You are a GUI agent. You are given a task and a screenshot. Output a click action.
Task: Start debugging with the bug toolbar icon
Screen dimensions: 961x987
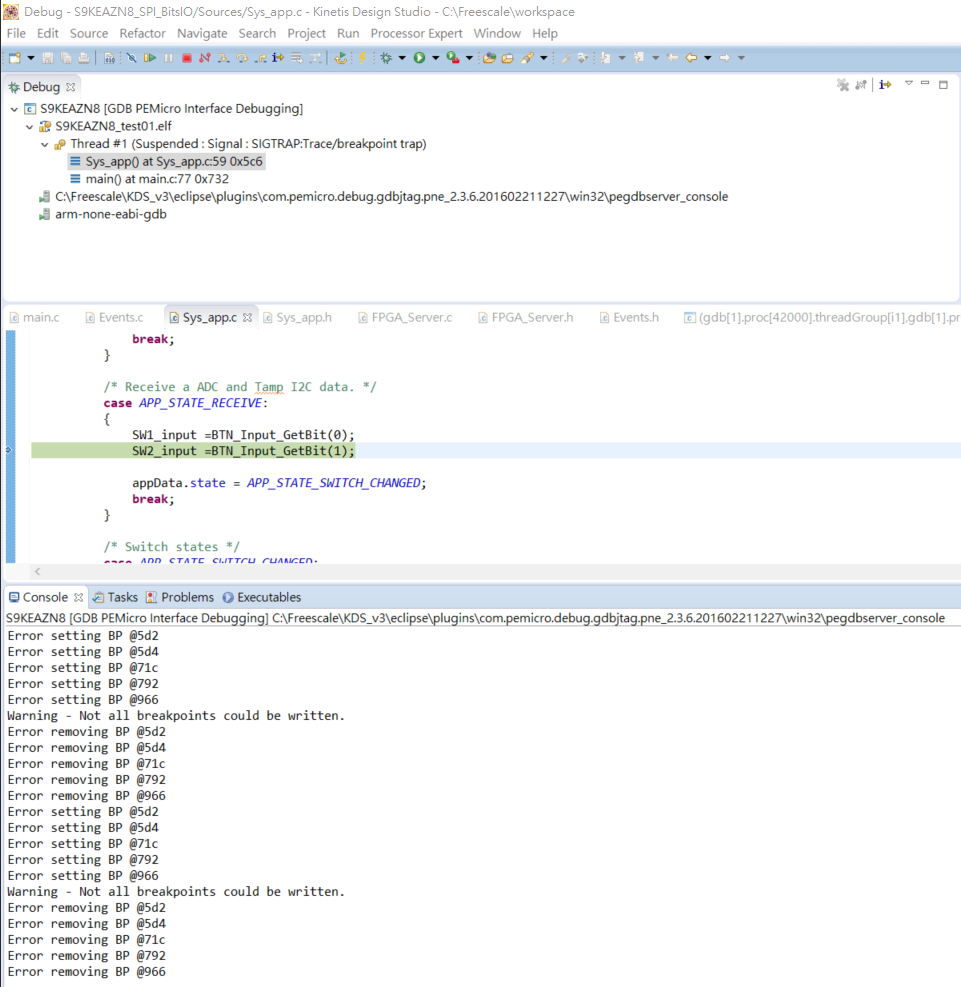(x=387, y=57)
